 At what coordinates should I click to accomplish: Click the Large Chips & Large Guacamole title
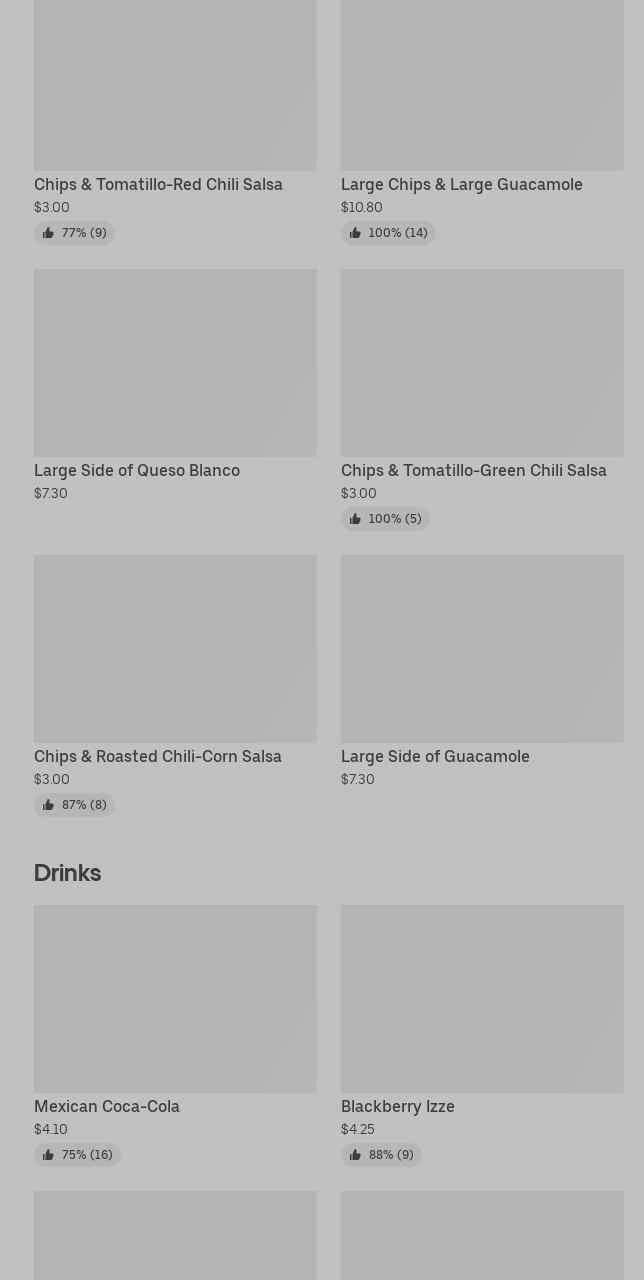[x=461, y=184]
